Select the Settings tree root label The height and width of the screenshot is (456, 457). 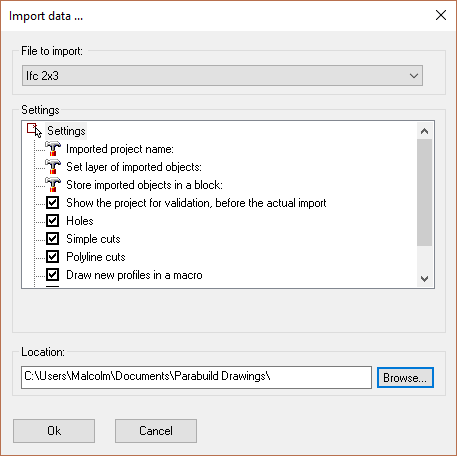click(66, 131)
